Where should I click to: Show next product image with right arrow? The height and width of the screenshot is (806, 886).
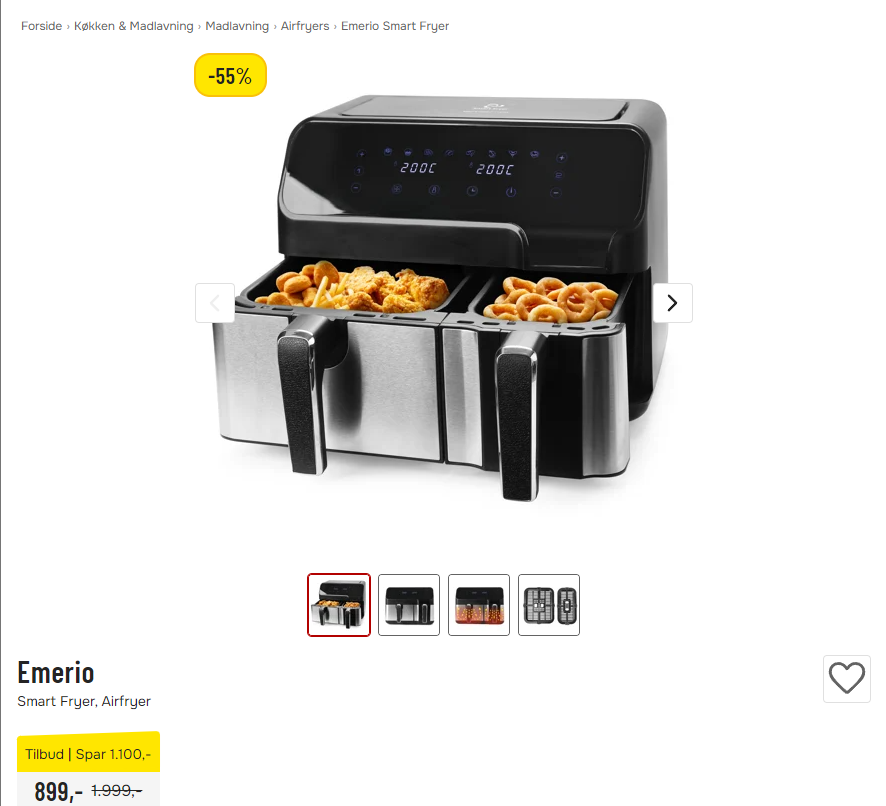click(672, 303)
